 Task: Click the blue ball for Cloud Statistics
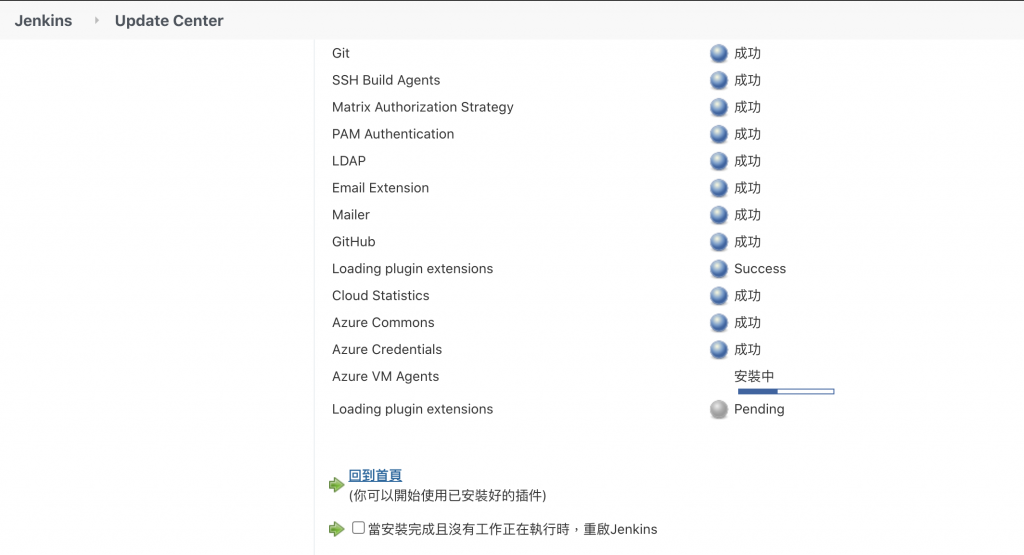tap(718, 296)
